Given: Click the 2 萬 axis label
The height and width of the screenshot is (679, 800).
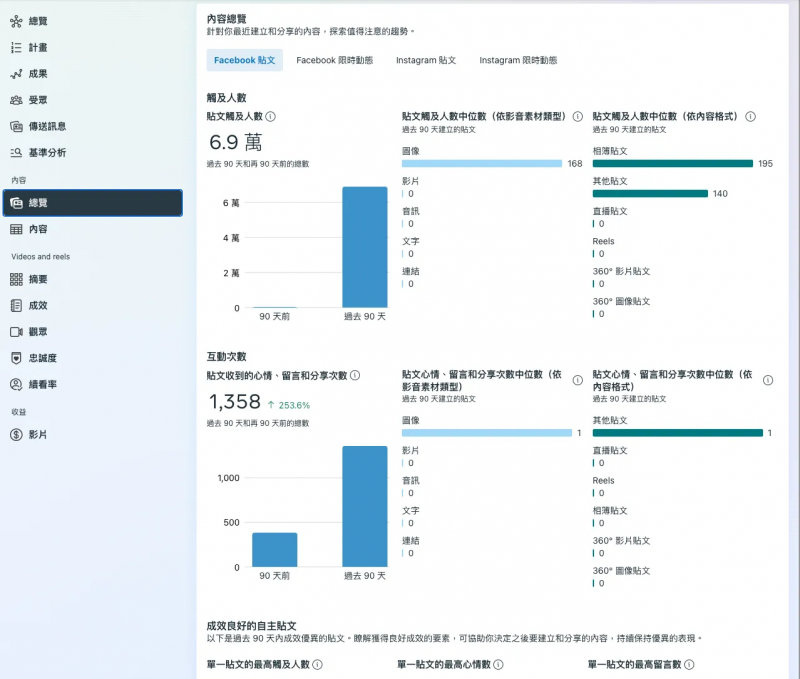Looking at the screenshot, I should pos(231,273).
